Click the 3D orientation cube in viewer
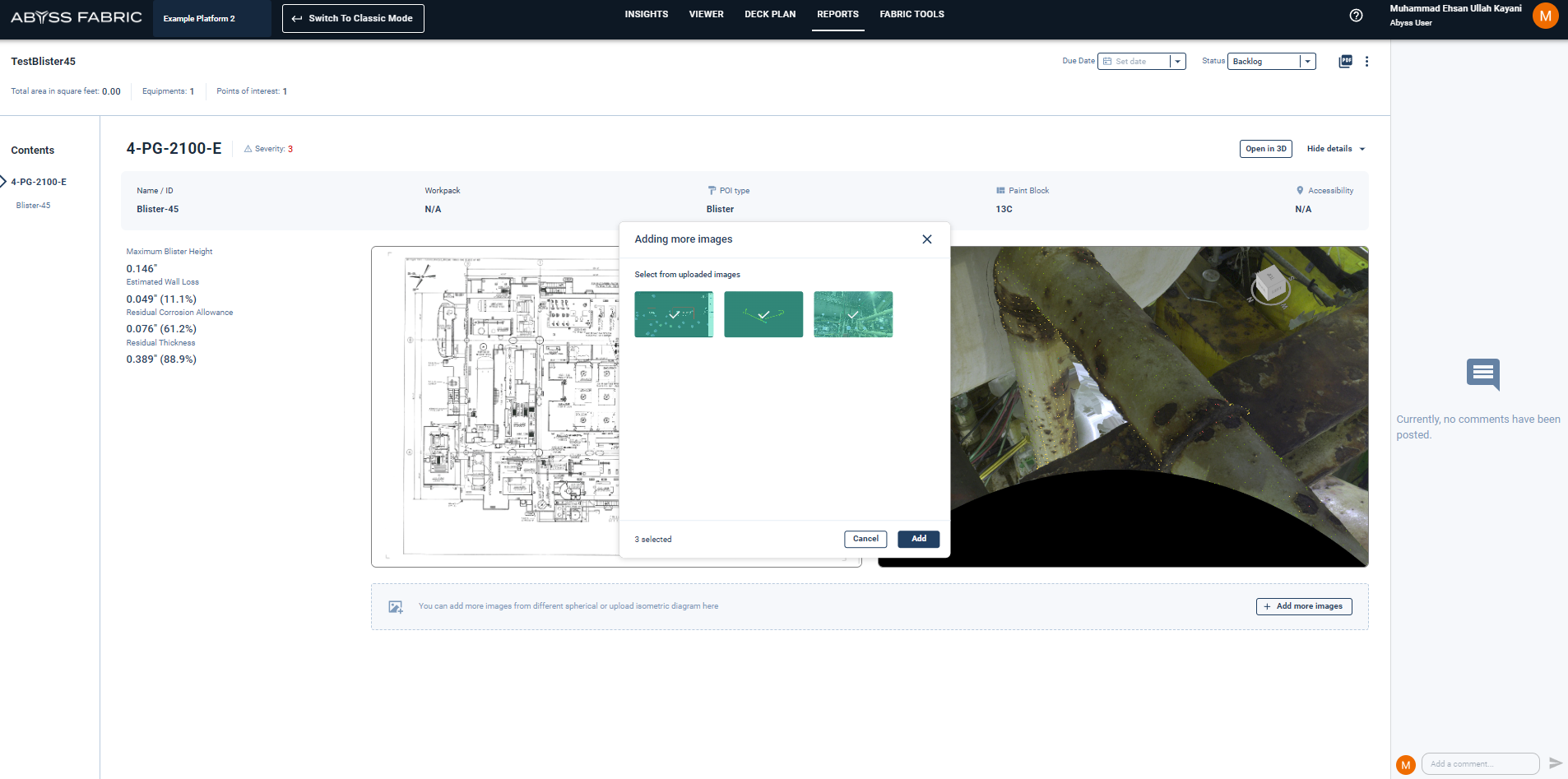1568x779 pixels. click(1270, 284)
